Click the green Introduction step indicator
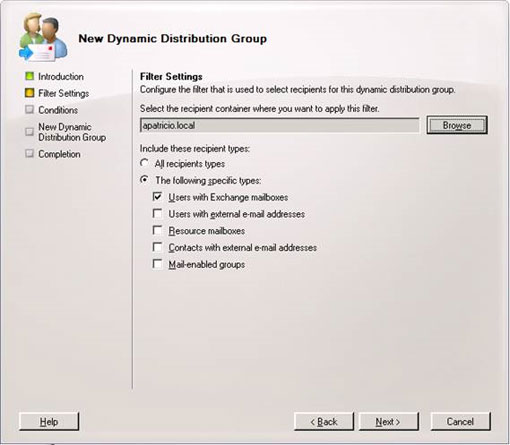The width and height of the screenshot is (510, 445). pos(29,76)
